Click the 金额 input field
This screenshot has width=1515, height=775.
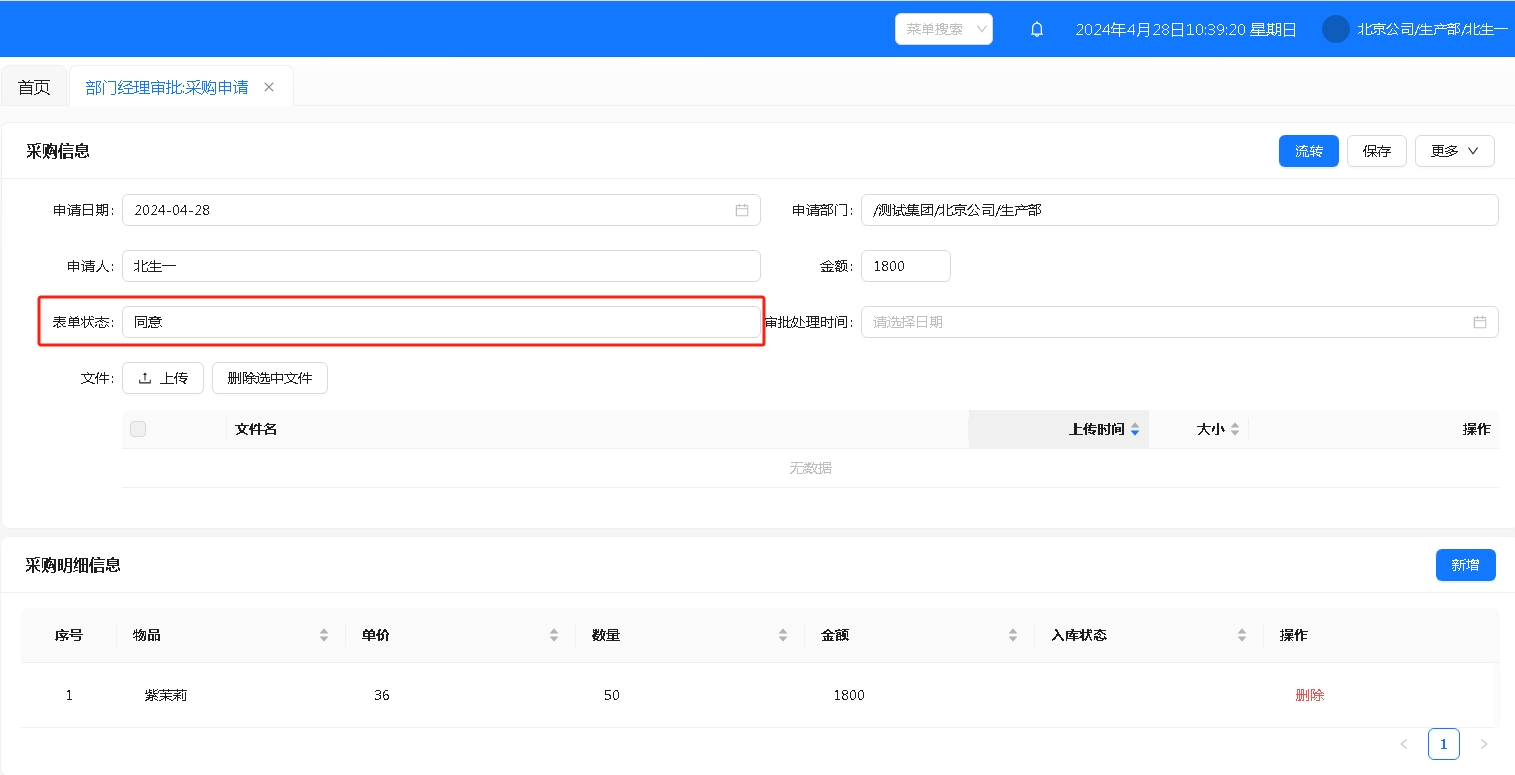point(905,266)
